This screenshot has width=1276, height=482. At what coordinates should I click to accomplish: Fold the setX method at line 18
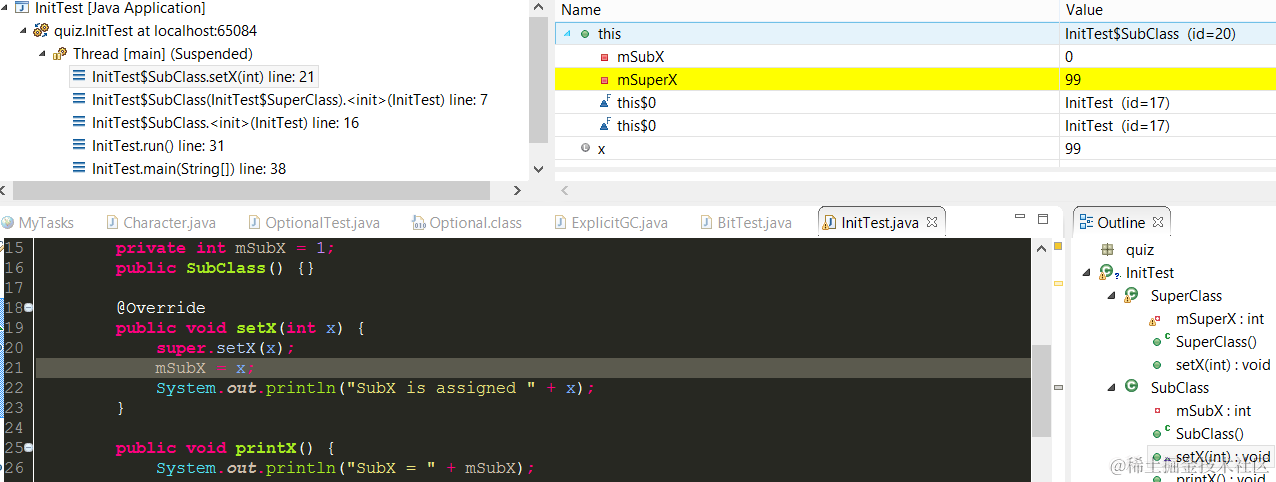(x=29, y=308)
